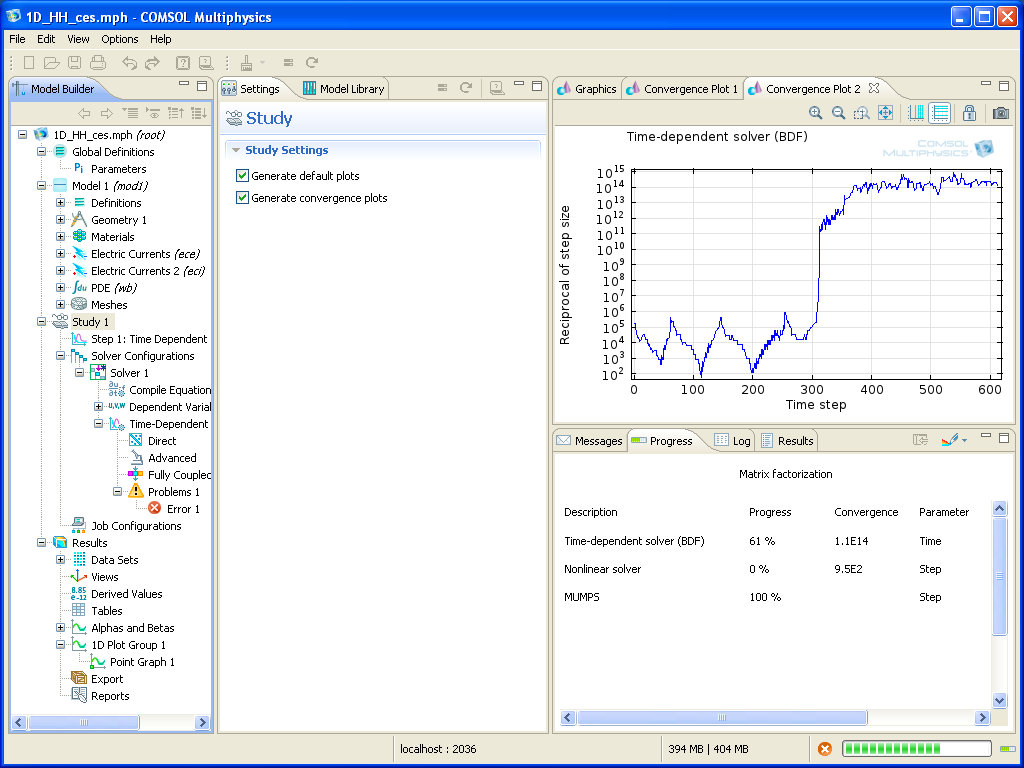Take a plot snapshot with the camera icon
Screen dimensions: 1024x768
click(1000, 113)
